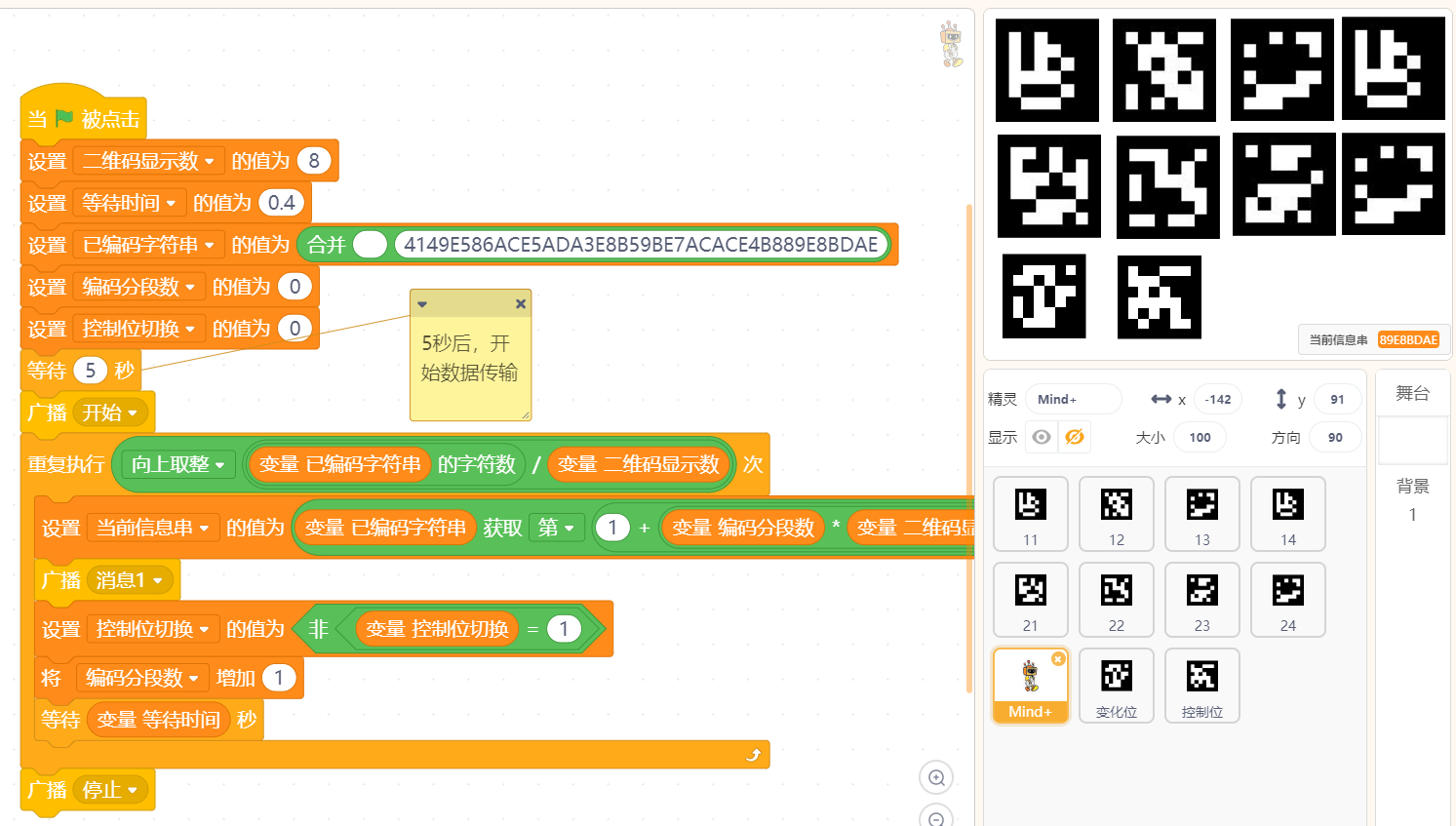Click the 变量 已编码字符串 reporter in the repeat block
The height and width of the screenshot is (826, 1456).
pos(339,464)
